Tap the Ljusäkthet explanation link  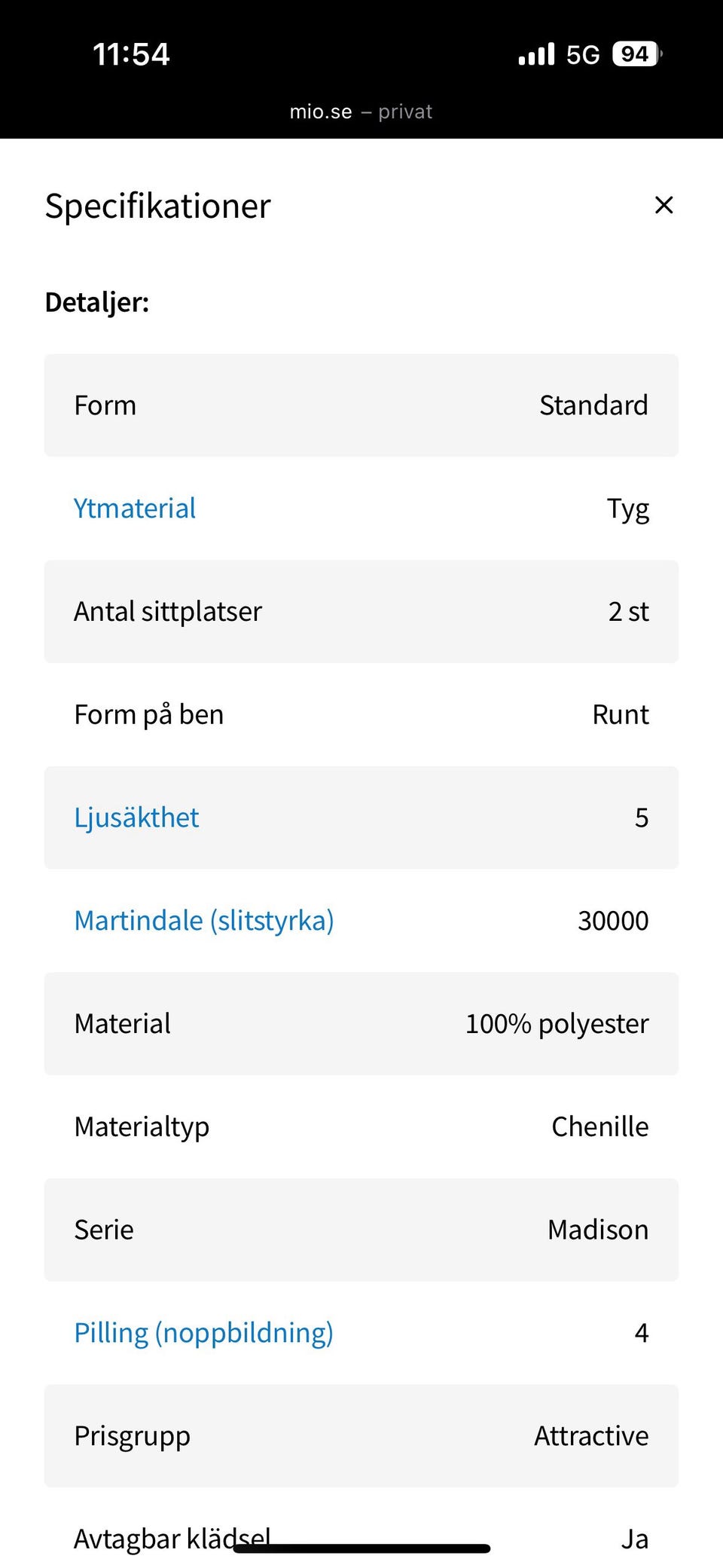tap(136, 818)
